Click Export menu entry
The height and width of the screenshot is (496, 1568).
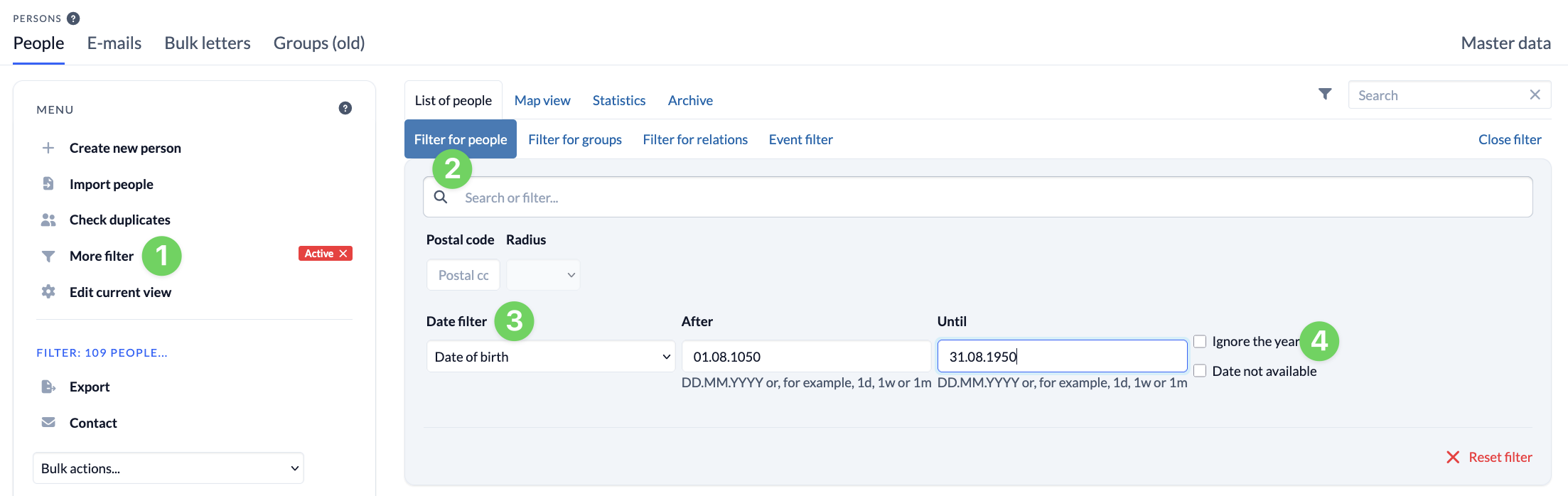90,387
